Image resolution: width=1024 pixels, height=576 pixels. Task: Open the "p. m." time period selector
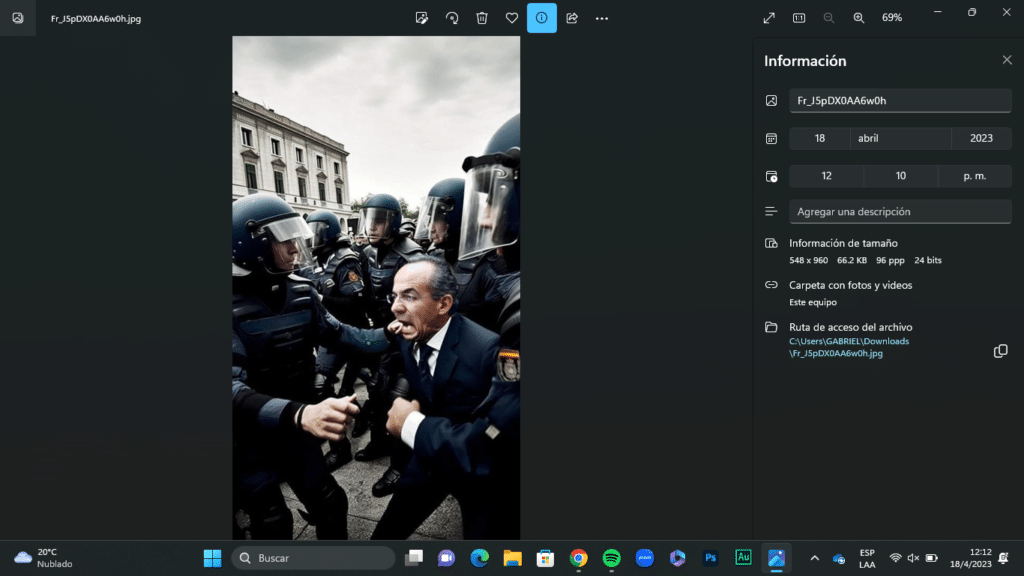pos(974,176)
